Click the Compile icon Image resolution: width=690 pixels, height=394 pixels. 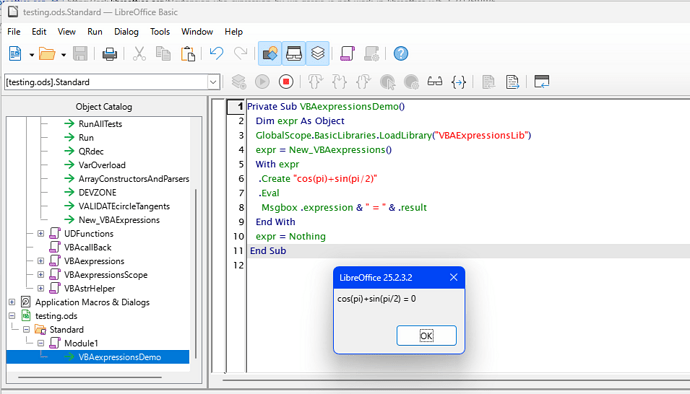239,82
